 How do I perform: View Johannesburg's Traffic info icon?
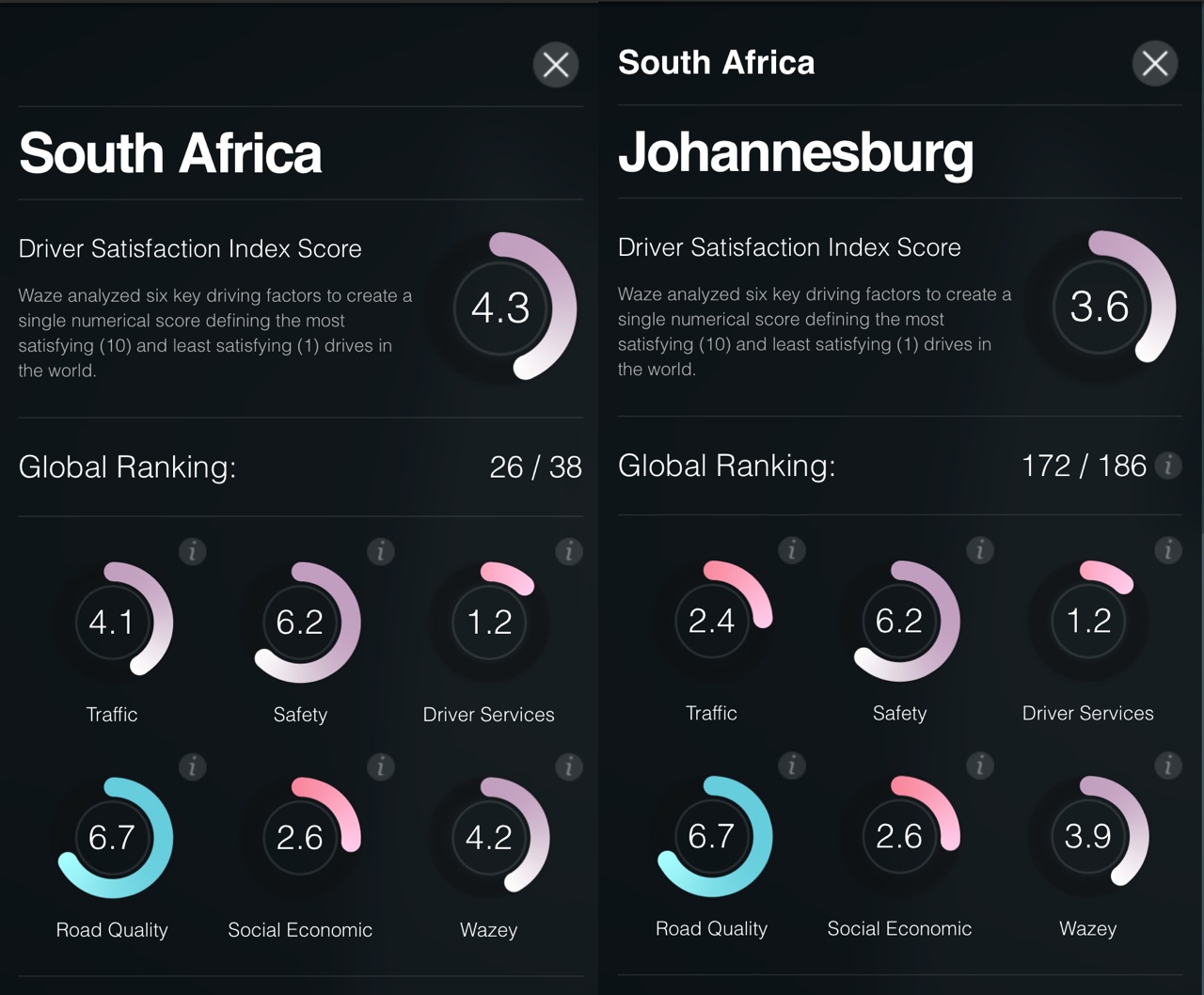(792, 551)
